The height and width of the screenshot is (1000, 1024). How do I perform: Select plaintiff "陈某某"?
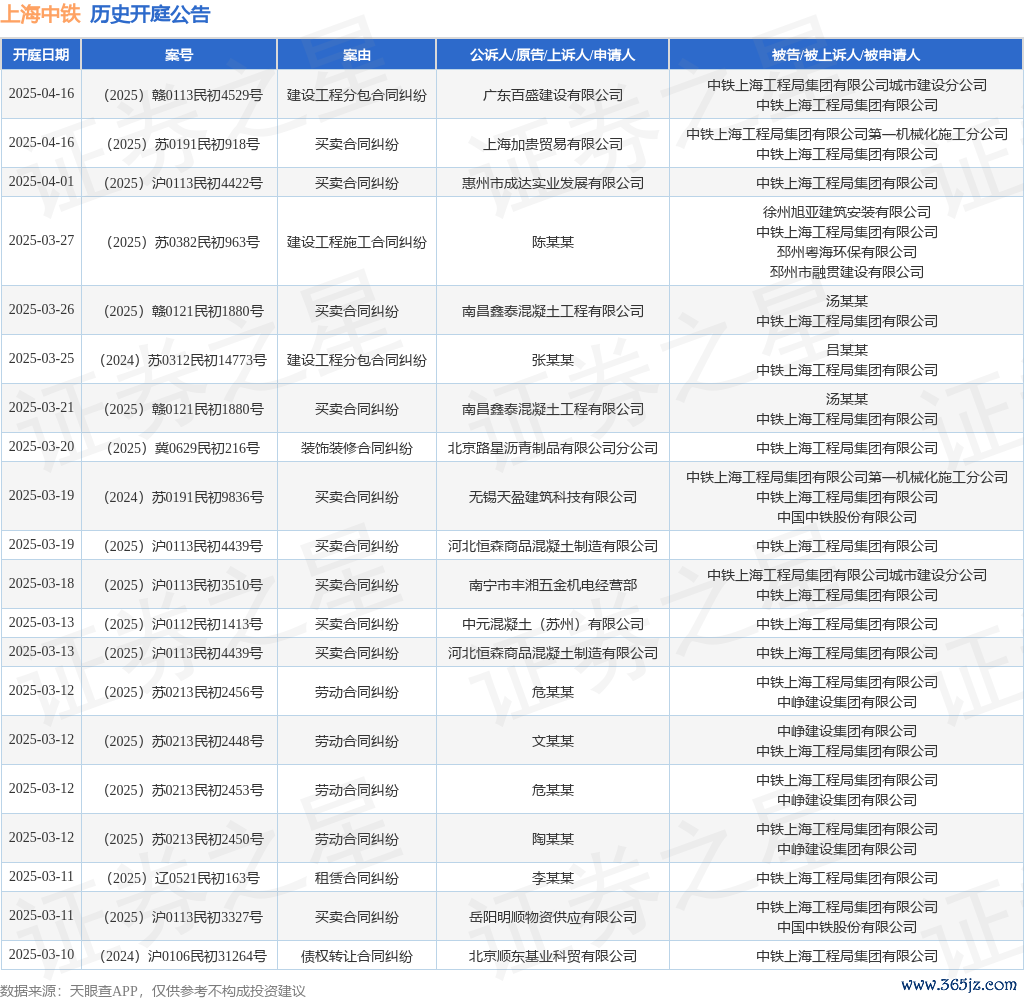point(552,242)
